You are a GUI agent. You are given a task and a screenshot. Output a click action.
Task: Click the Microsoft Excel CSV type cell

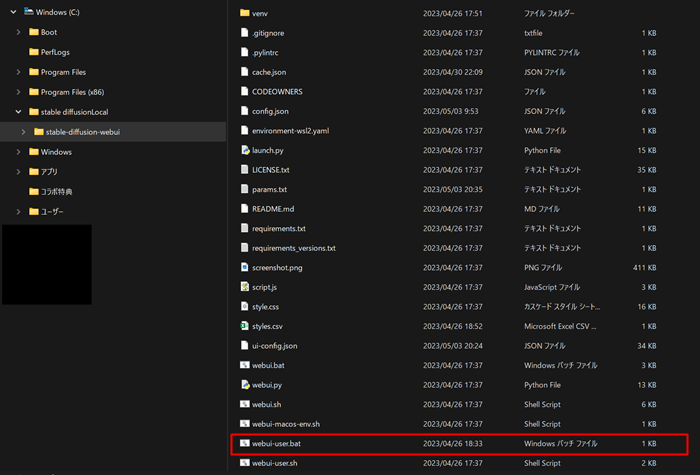(x=560, y=326)
